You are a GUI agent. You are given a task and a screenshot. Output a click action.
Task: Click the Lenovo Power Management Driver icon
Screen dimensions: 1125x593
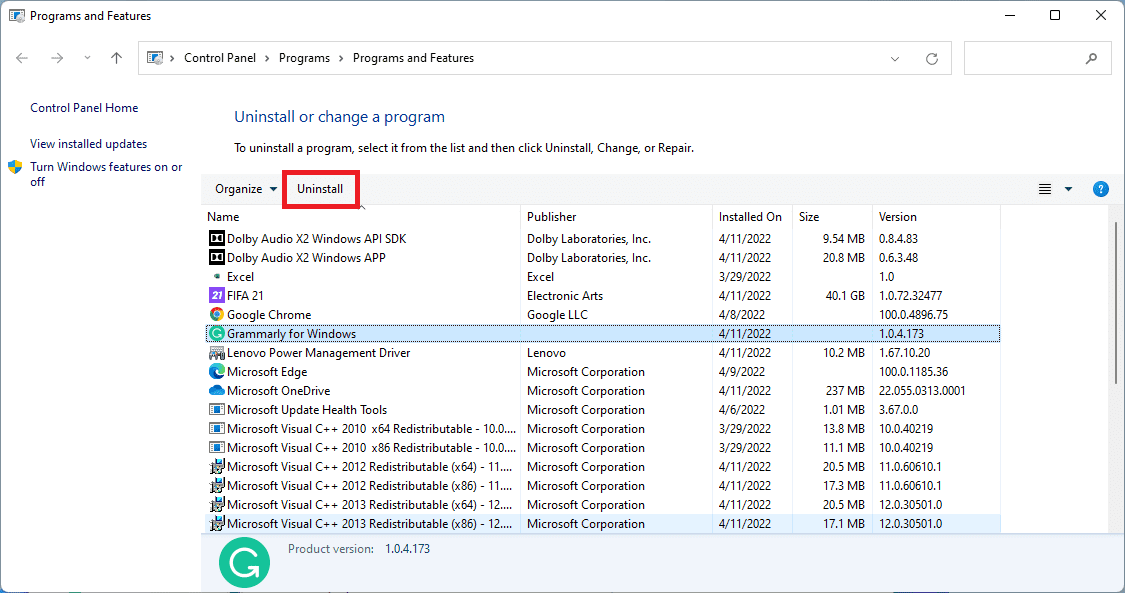pyautogui.click(x=216, y=353)
